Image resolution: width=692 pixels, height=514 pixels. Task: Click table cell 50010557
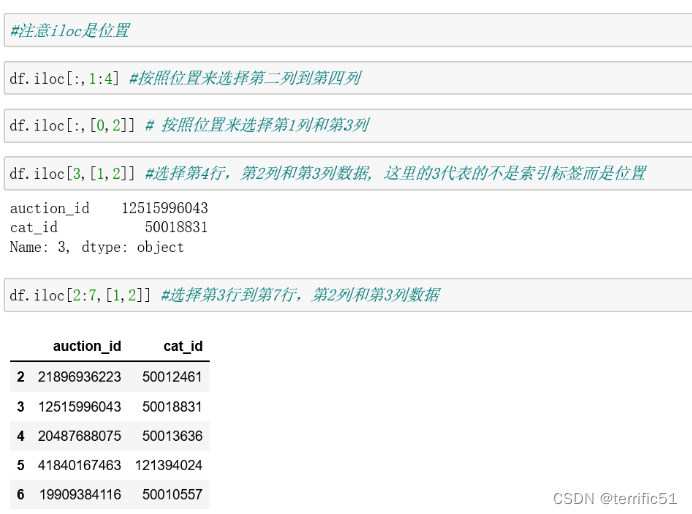tap(172, 494)
